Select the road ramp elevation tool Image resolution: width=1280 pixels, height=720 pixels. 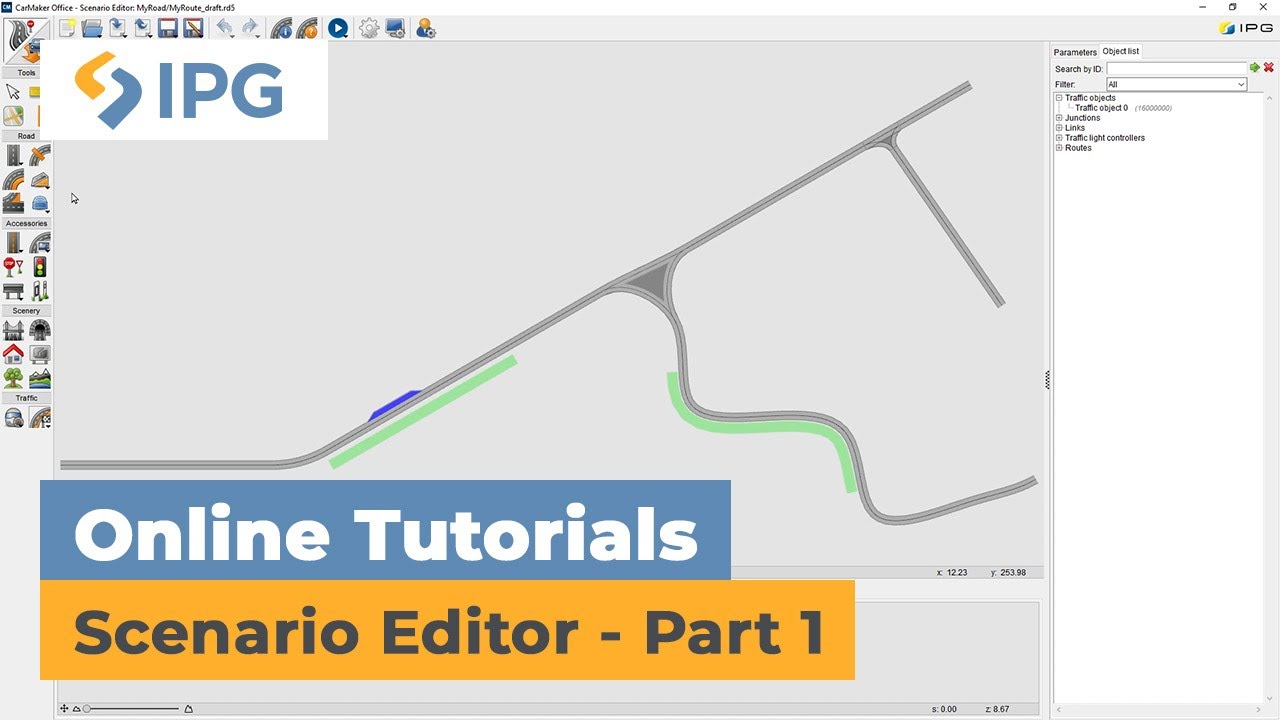(40, 179)
